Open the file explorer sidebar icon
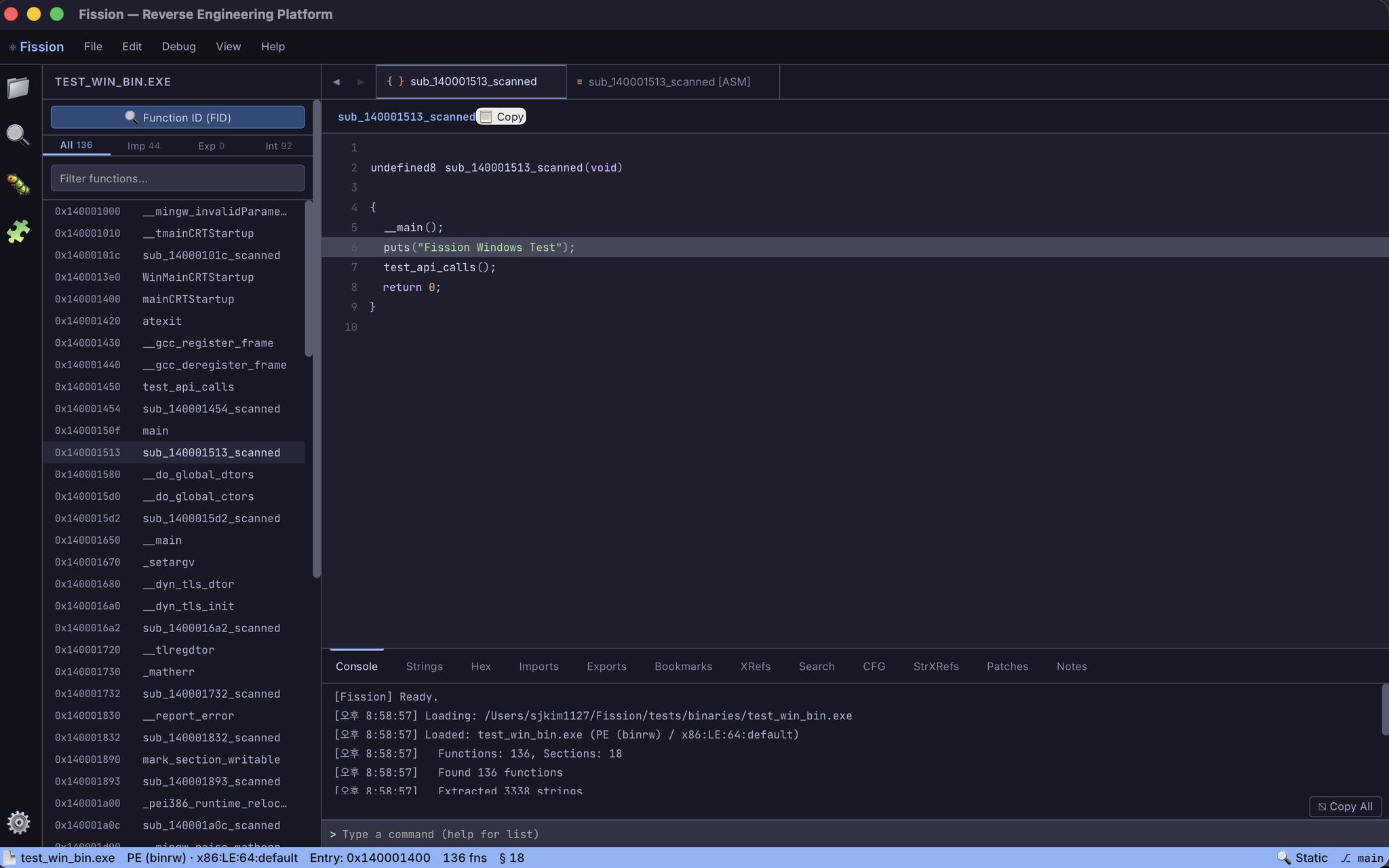Screen dimensions: 1389x868 18,87
